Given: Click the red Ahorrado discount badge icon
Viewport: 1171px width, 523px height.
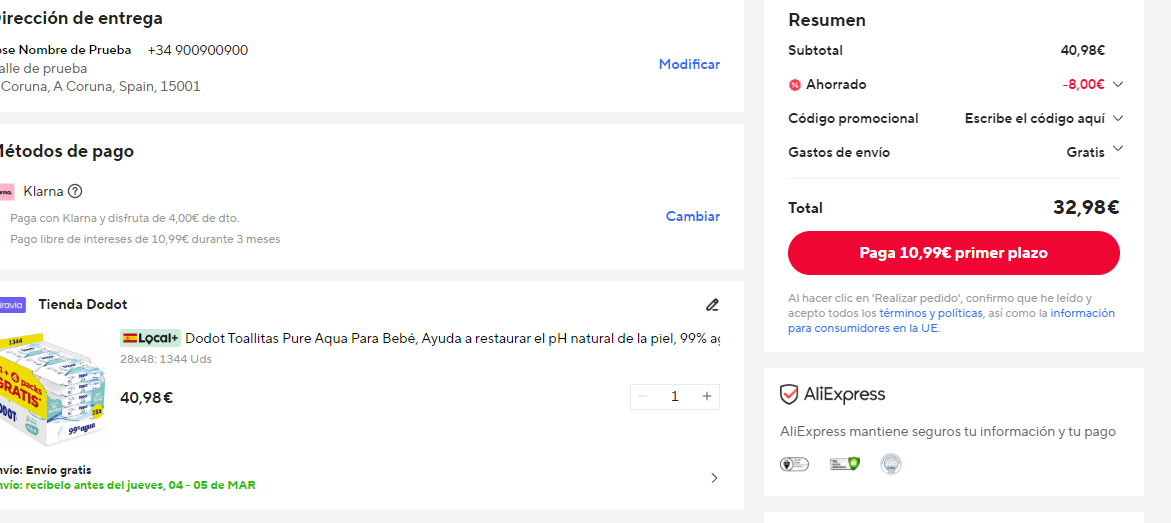Looking at the screenshot, I should tap(795, 85).
